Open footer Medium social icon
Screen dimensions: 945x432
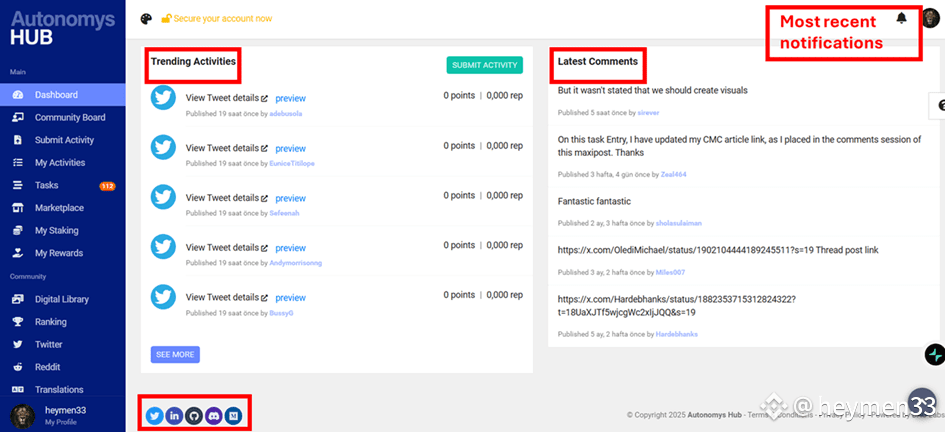pyautogui.click(x=233, y=416)
